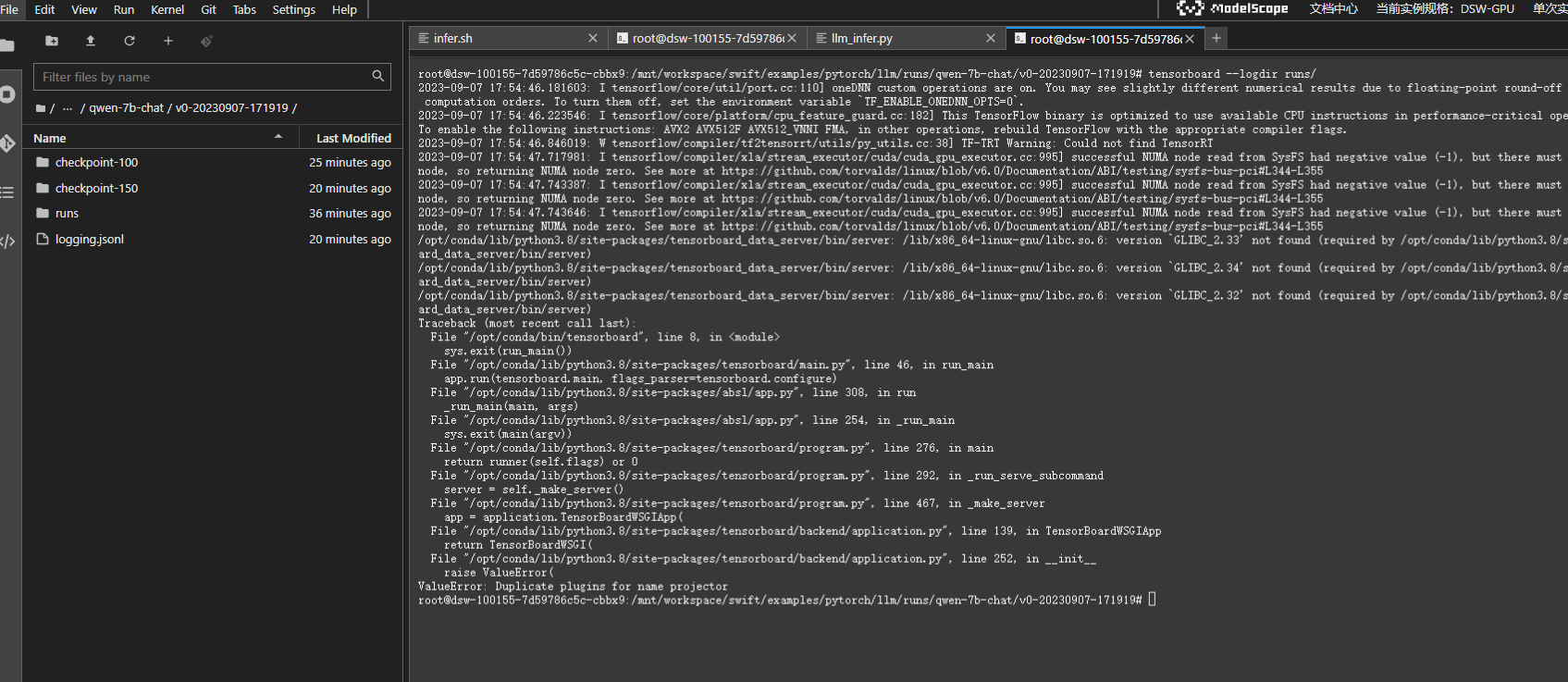Click the 'raise ValueError(' terminal line
The height and width of the screenshot is (682, 1568).
click(499, 573)
